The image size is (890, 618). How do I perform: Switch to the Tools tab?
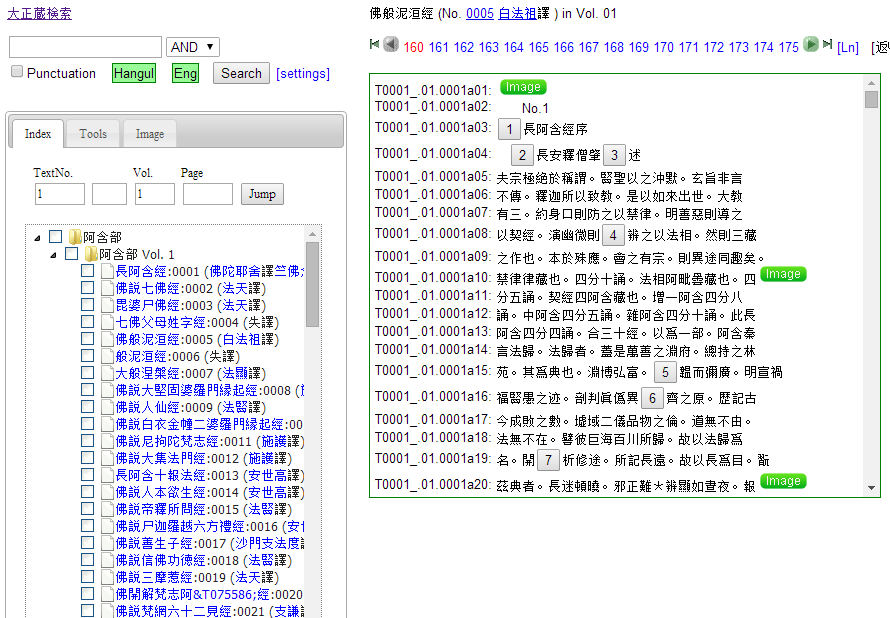pyautogui.click(x=93, y=134)
